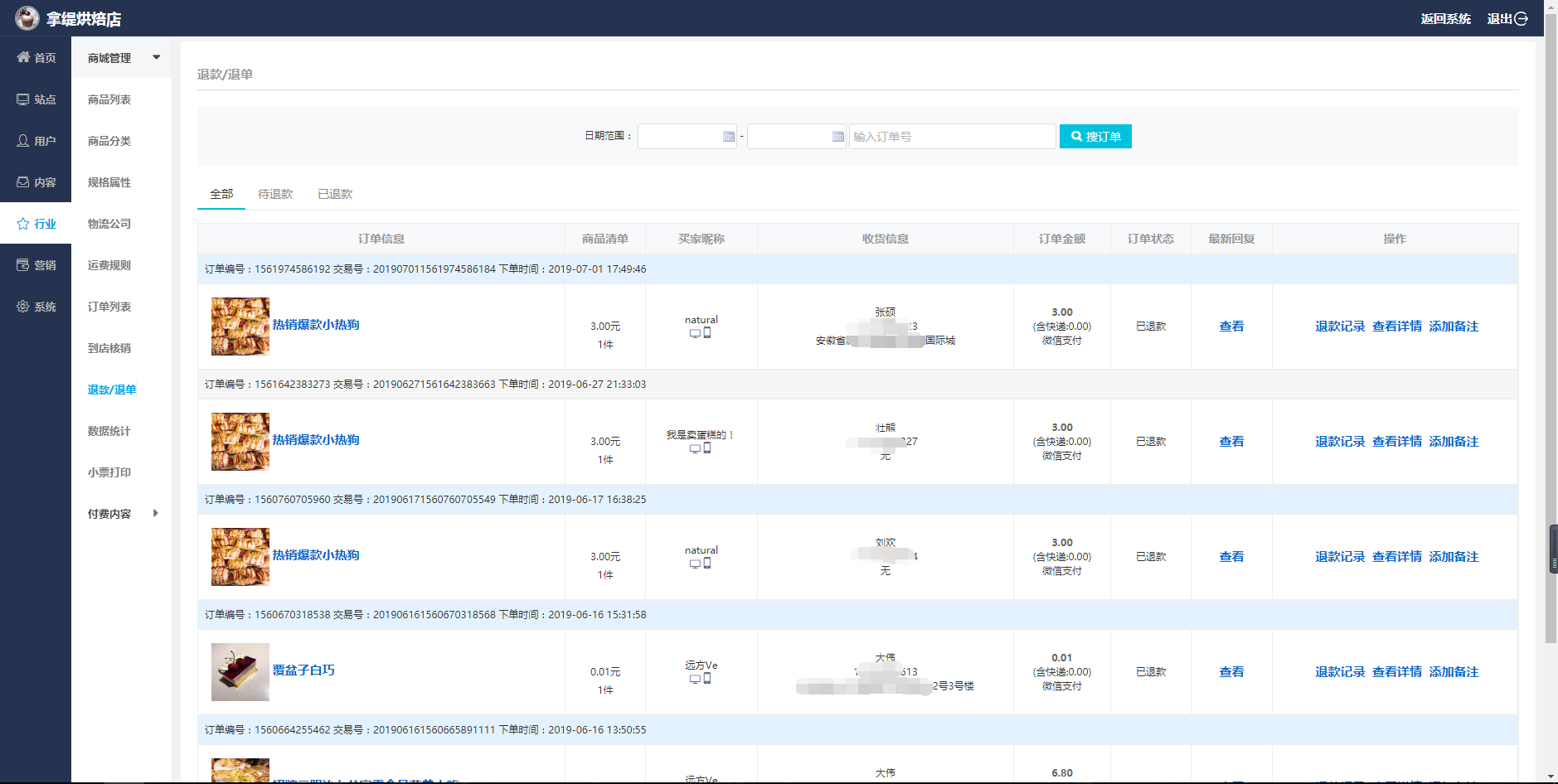Screen dimensions: 1558x784
Task: Open 热销爆款小热狗 link in order 1561642383273
Action: tap(316, 439)
